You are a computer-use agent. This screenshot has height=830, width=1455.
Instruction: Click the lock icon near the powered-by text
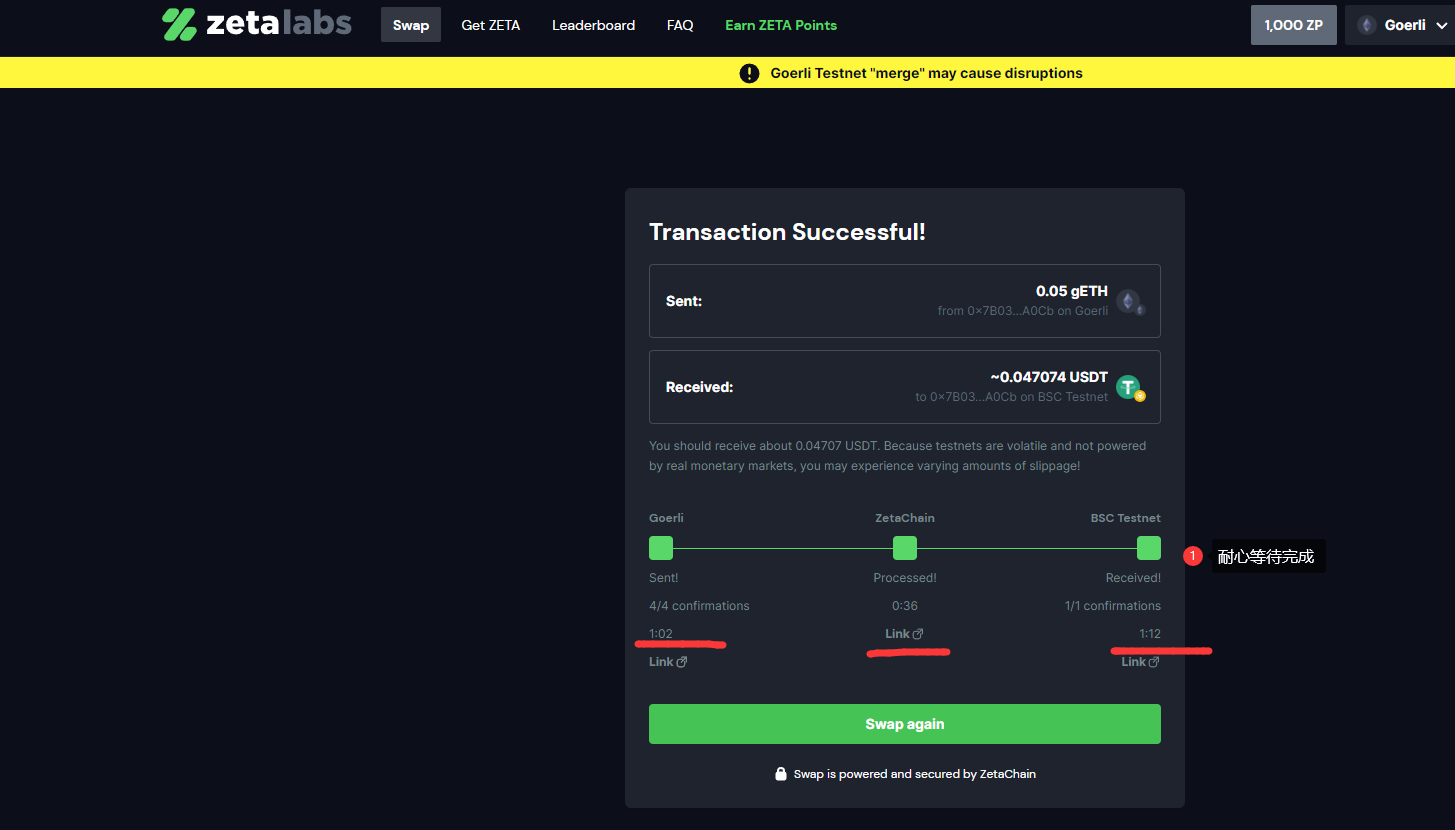point(781,774)
